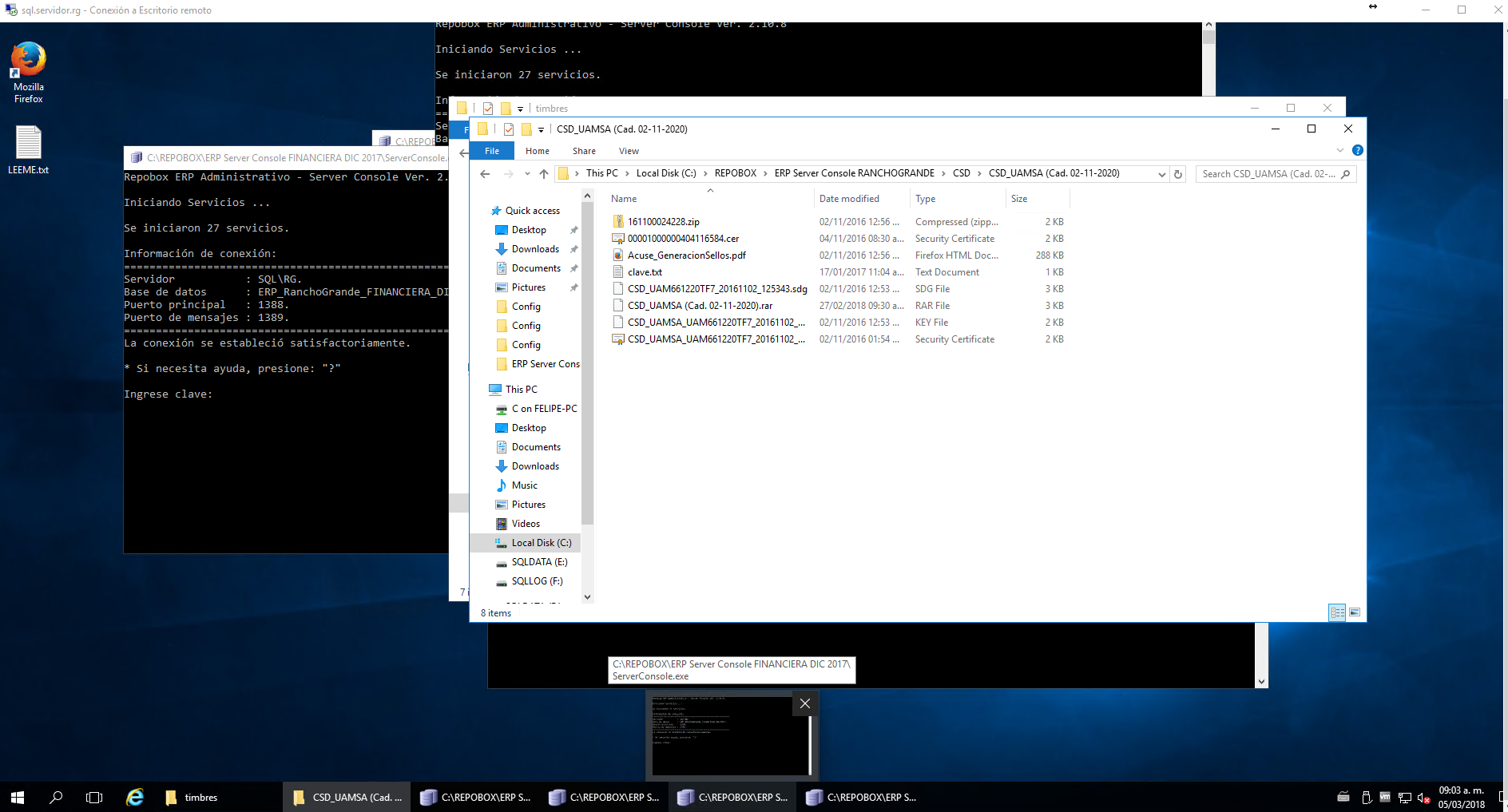Open pinned Pictures under Quick access
1508x812 pixels.
[529, 287]
